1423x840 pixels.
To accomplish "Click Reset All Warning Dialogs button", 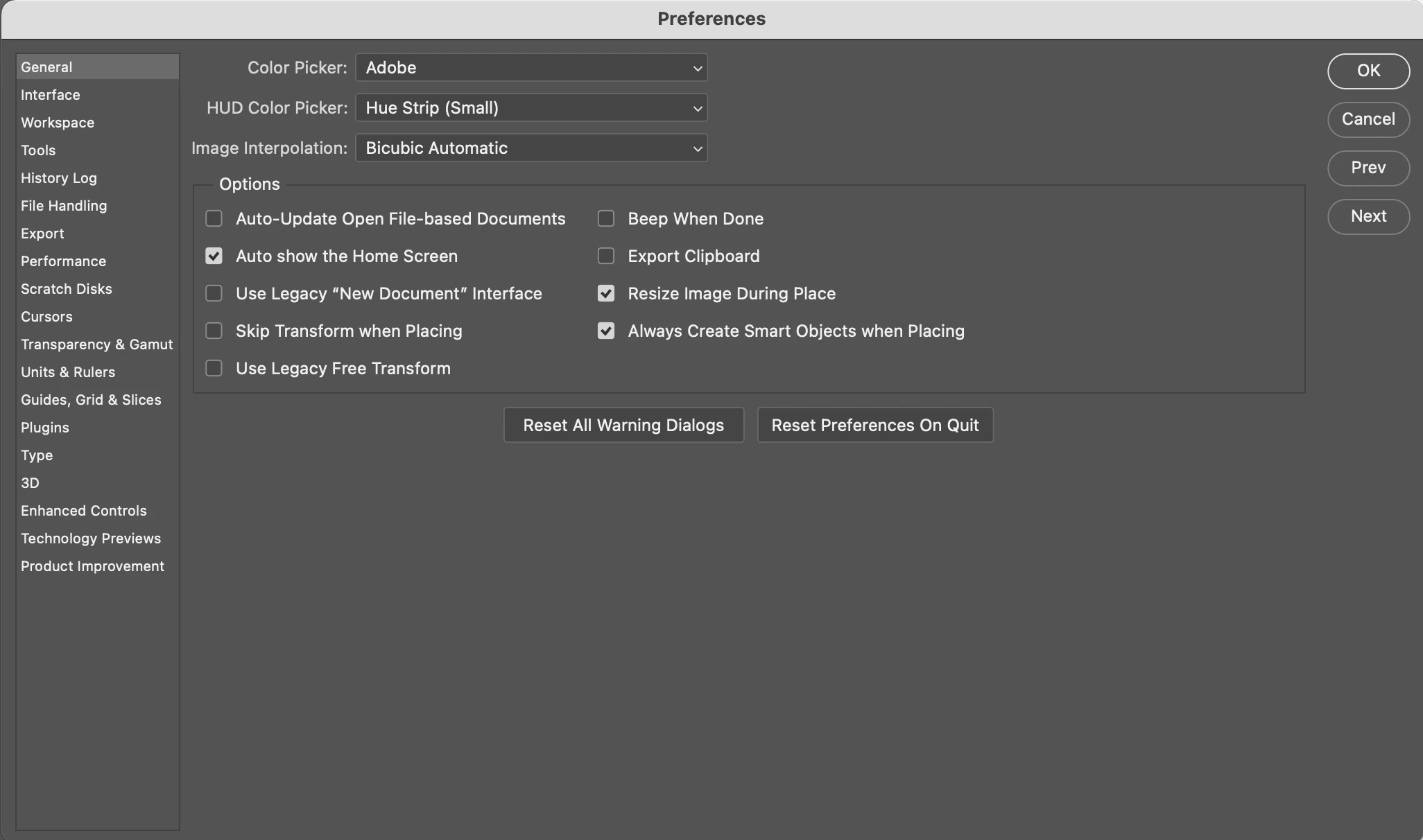I will 623,425.
